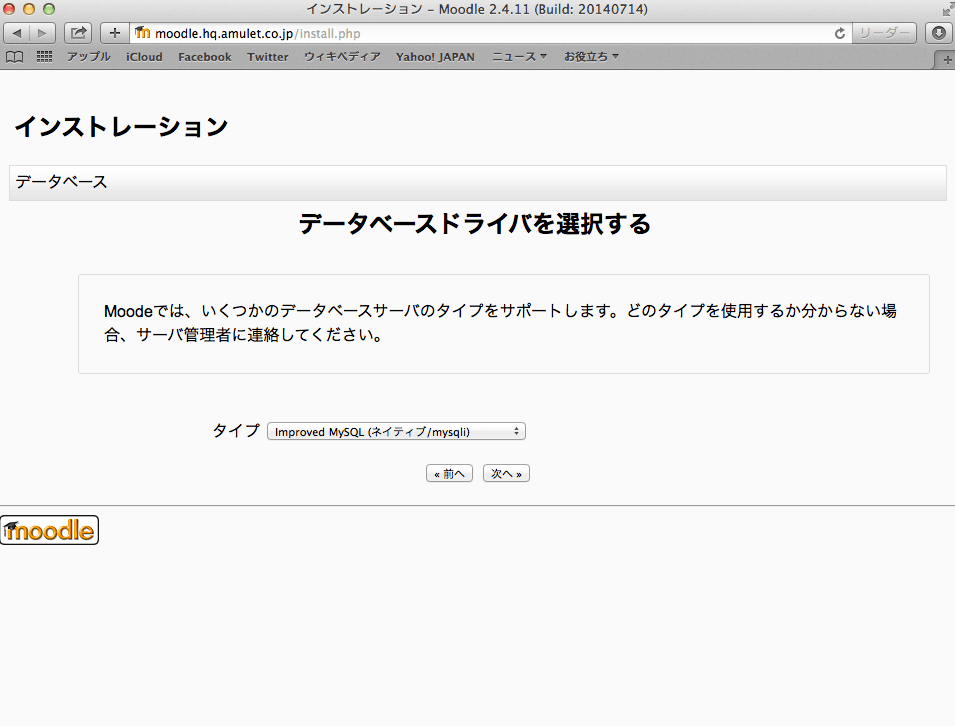Image resolution: width=955 pixels, height=726 pixels.
Task: Enter full screen with the corner arrows icon
Action: [948, 9]
